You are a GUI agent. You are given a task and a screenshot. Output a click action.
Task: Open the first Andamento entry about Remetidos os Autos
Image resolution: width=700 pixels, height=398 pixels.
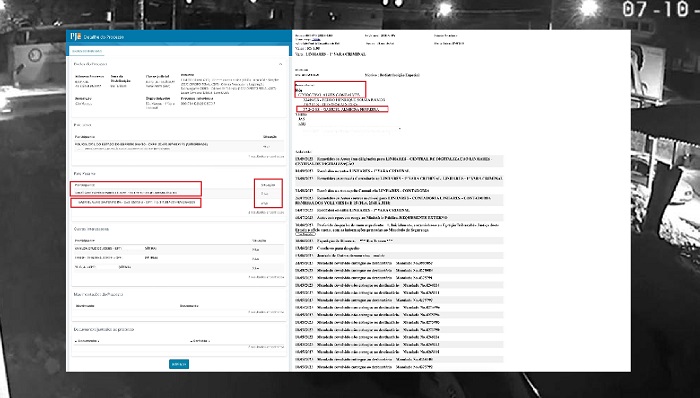point(399,161)
